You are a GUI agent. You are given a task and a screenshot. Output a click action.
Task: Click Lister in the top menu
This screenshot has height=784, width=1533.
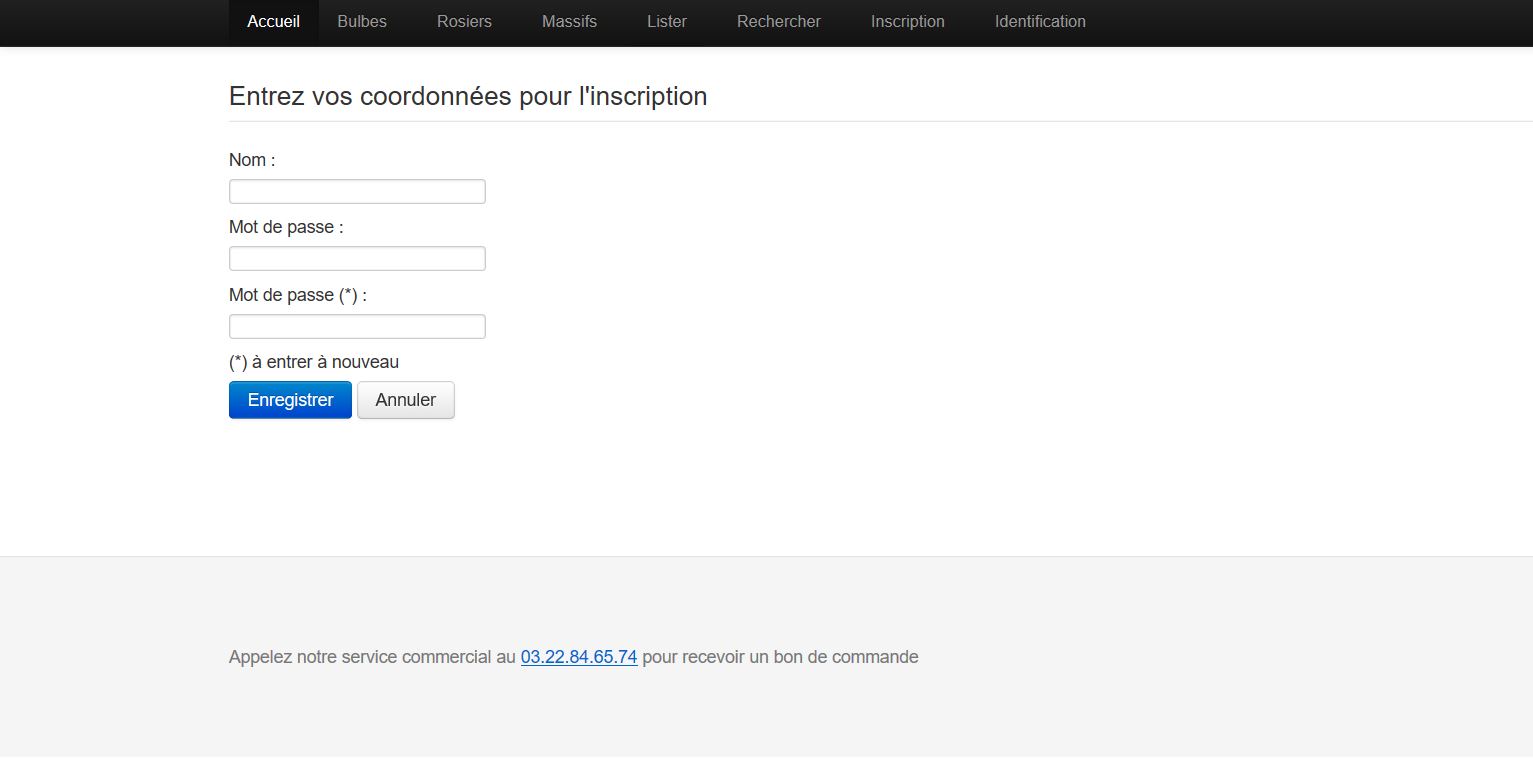(666, 21)
